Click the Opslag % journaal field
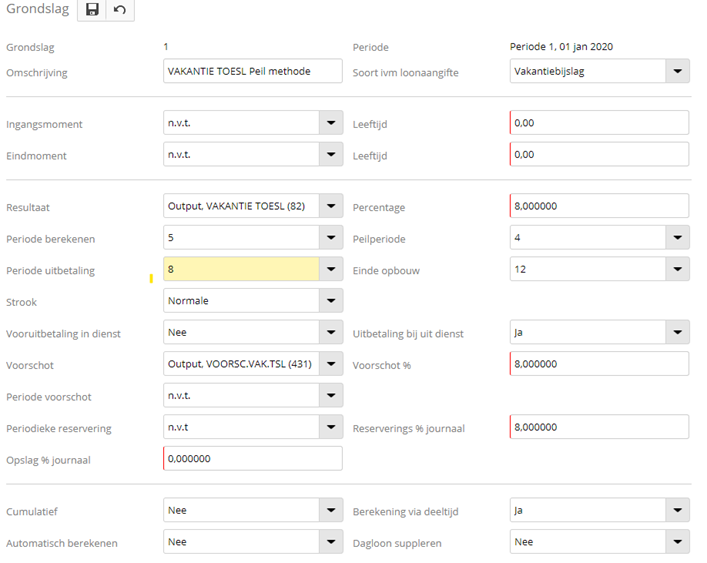Screen dimensions: 707x563 [x=252, y=458]
